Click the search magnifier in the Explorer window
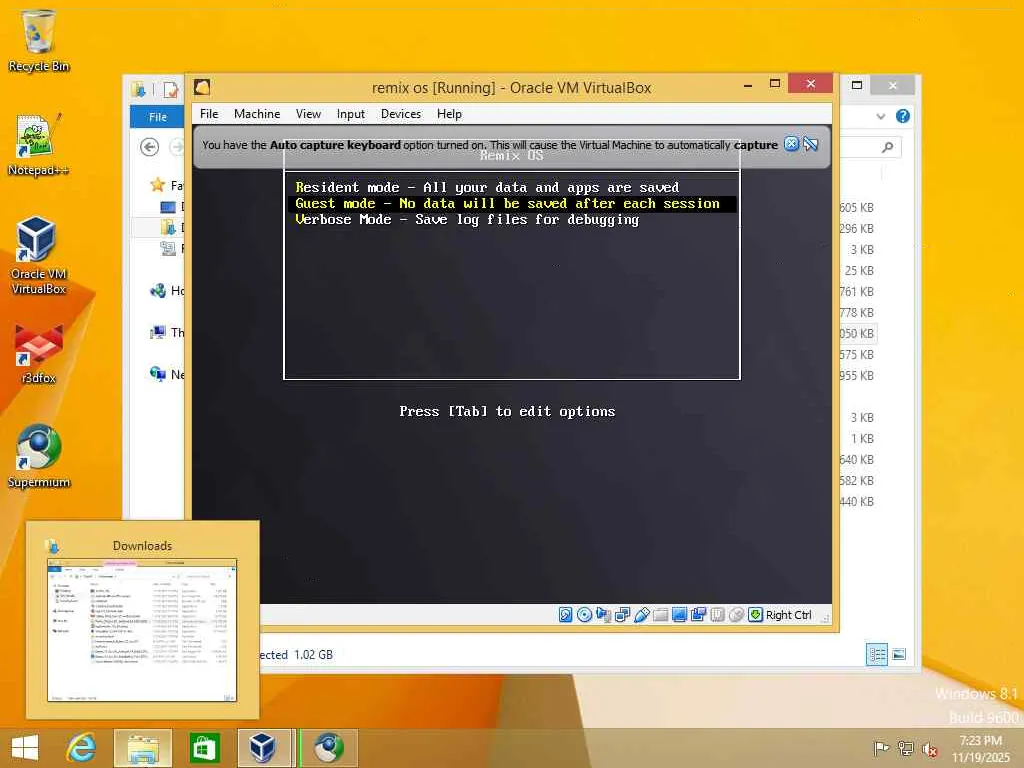This screenshot has height=768, width=1024. coord(887,147)
